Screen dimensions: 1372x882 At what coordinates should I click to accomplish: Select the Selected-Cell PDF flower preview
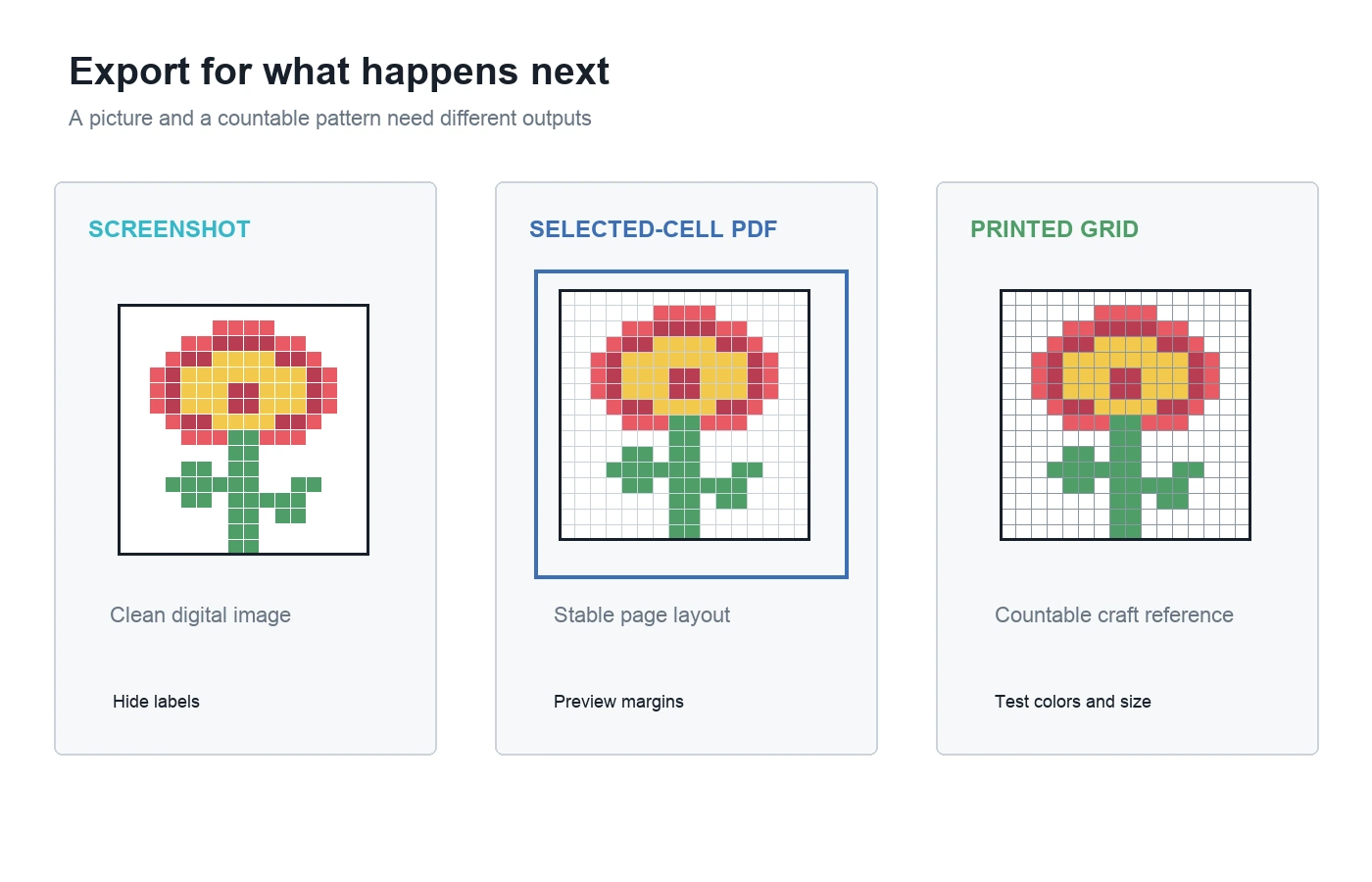click(x=684, y=415)
